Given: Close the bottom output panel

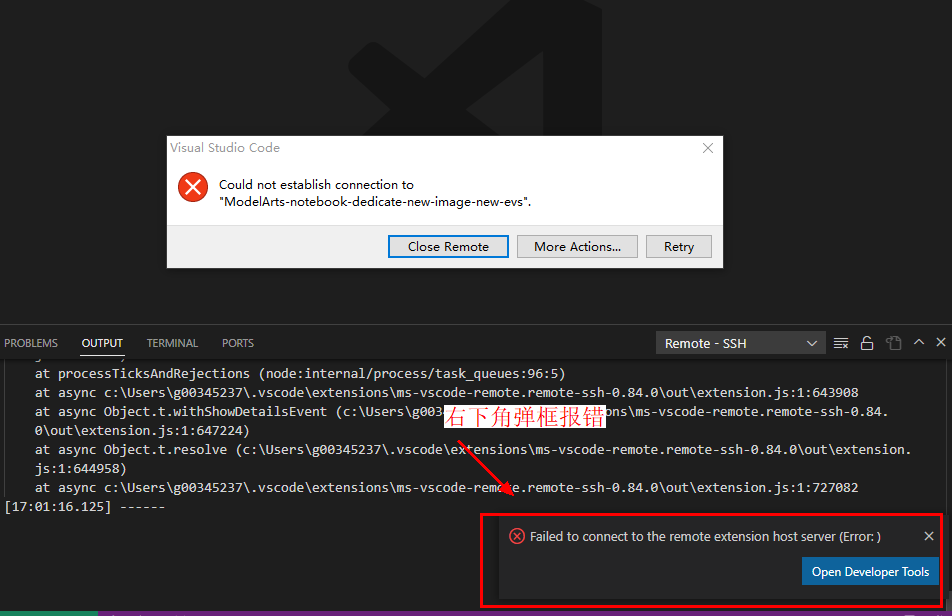Looking at the screenshot, I should (941, 342).
